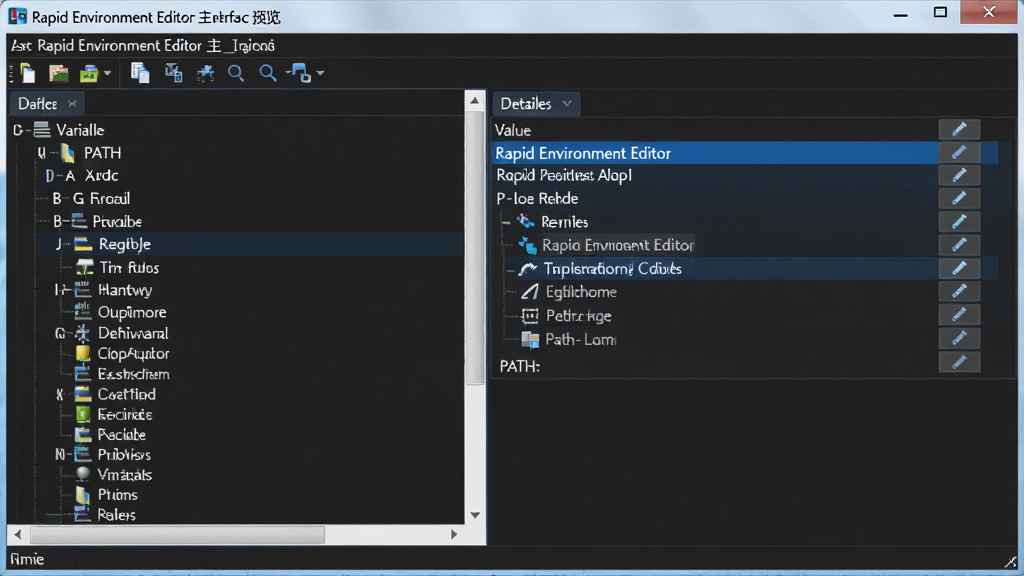Click the Regibje folder icon

click(83, 244)
